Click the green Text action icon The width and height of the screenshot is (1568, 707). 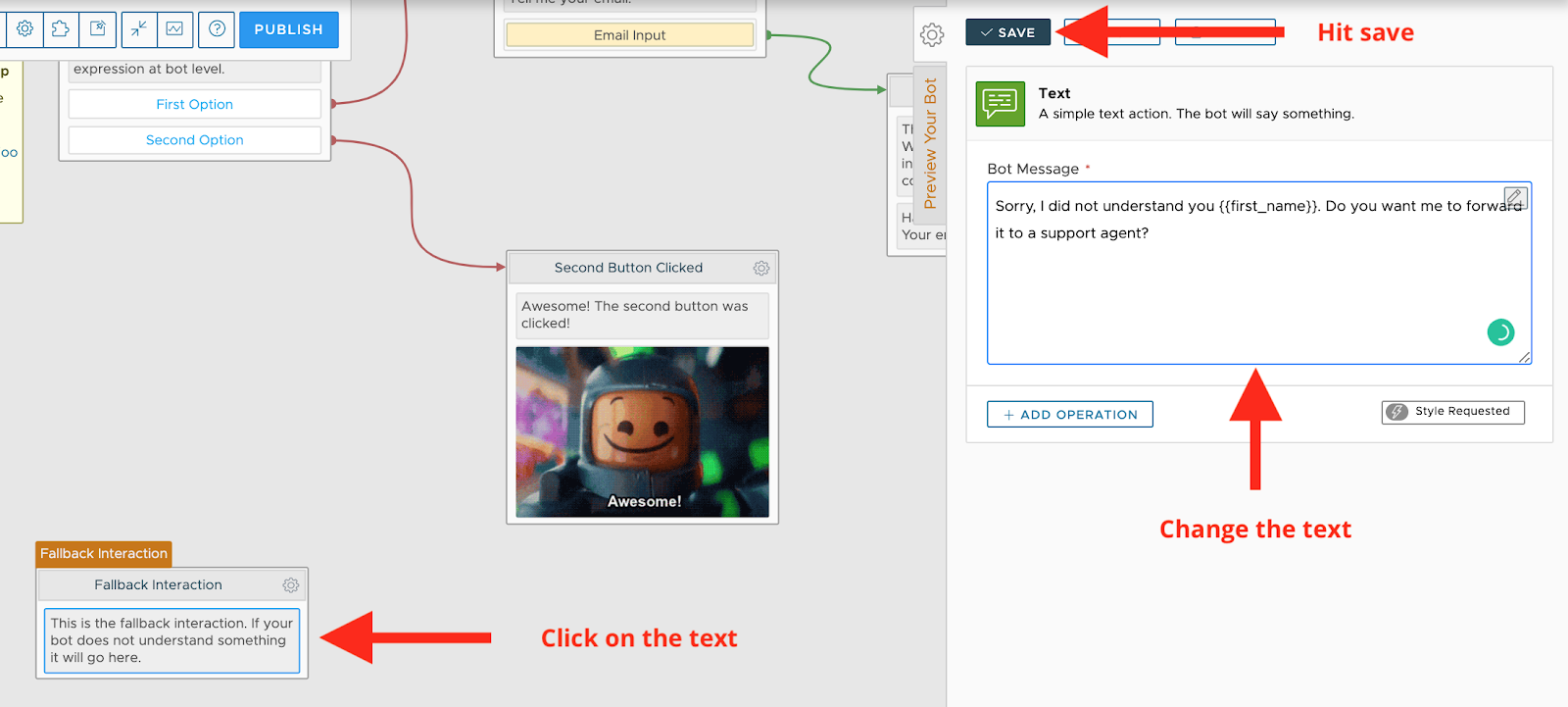[1001, 103]
